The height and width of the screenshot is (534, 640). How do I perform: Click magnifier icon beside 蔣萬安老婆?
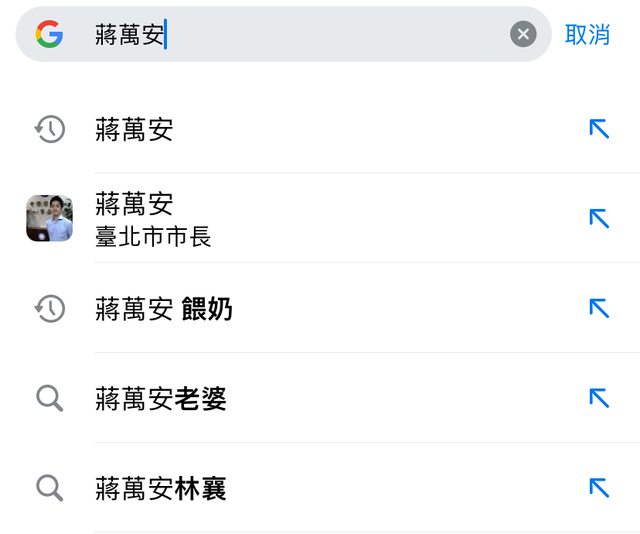[49, 399]
